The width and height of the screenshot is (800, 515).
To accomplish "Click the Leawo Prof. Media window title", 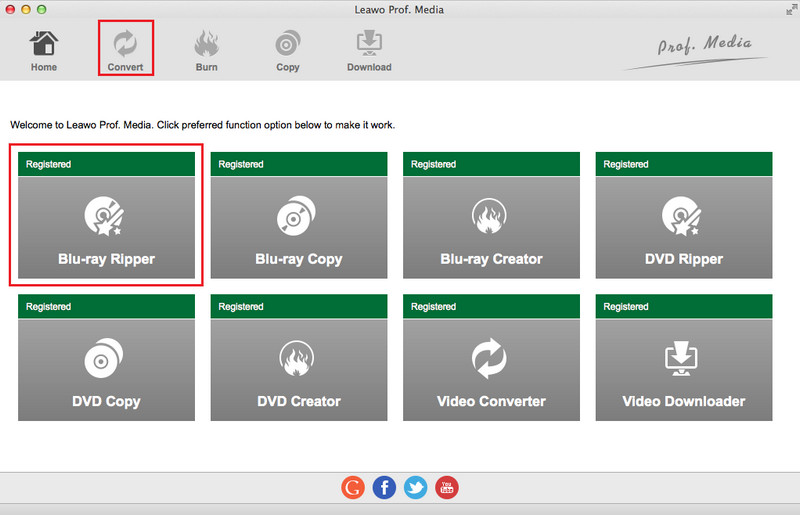I will click(x=399, y=10).
